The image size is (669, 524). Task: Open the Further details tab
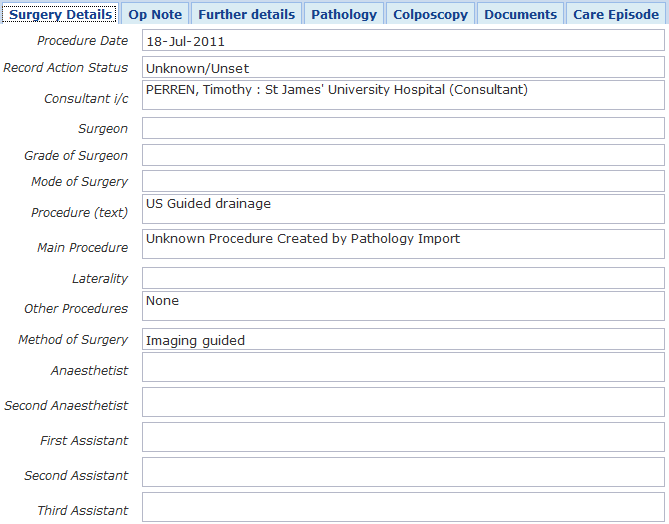247,14
